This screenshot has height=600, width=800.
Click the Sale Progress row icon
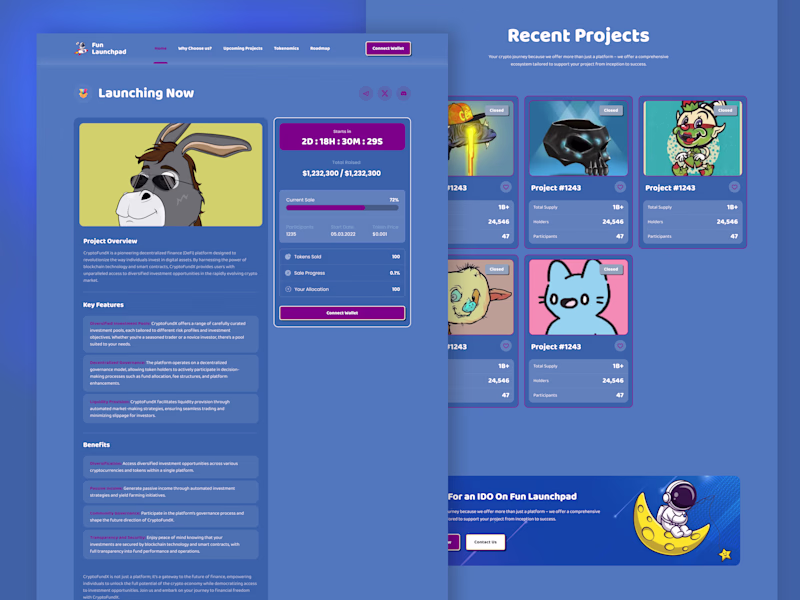pyautogui.click(x=288, y=273)
